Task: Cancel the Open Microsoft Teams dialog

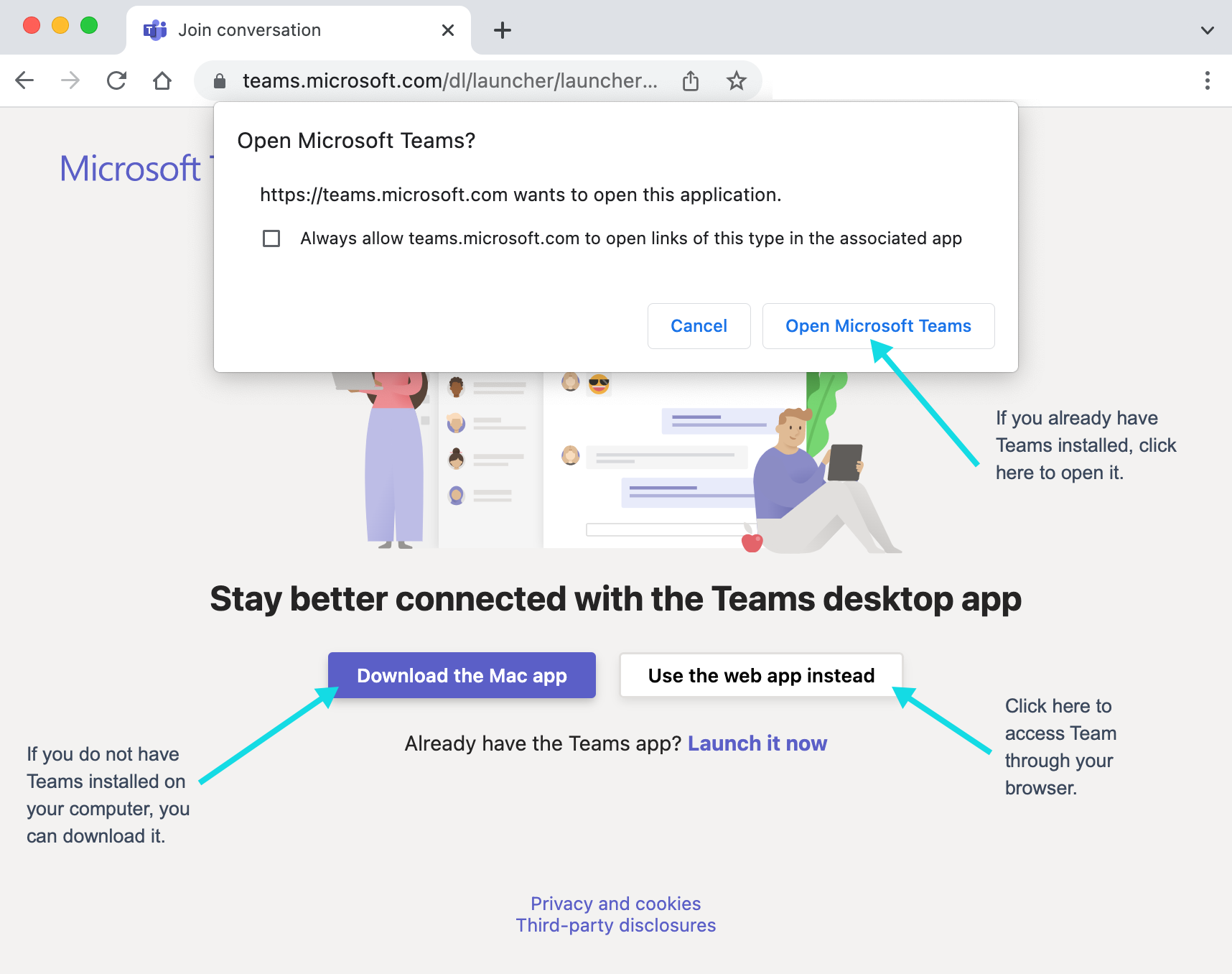Action: tap(699, 326)
